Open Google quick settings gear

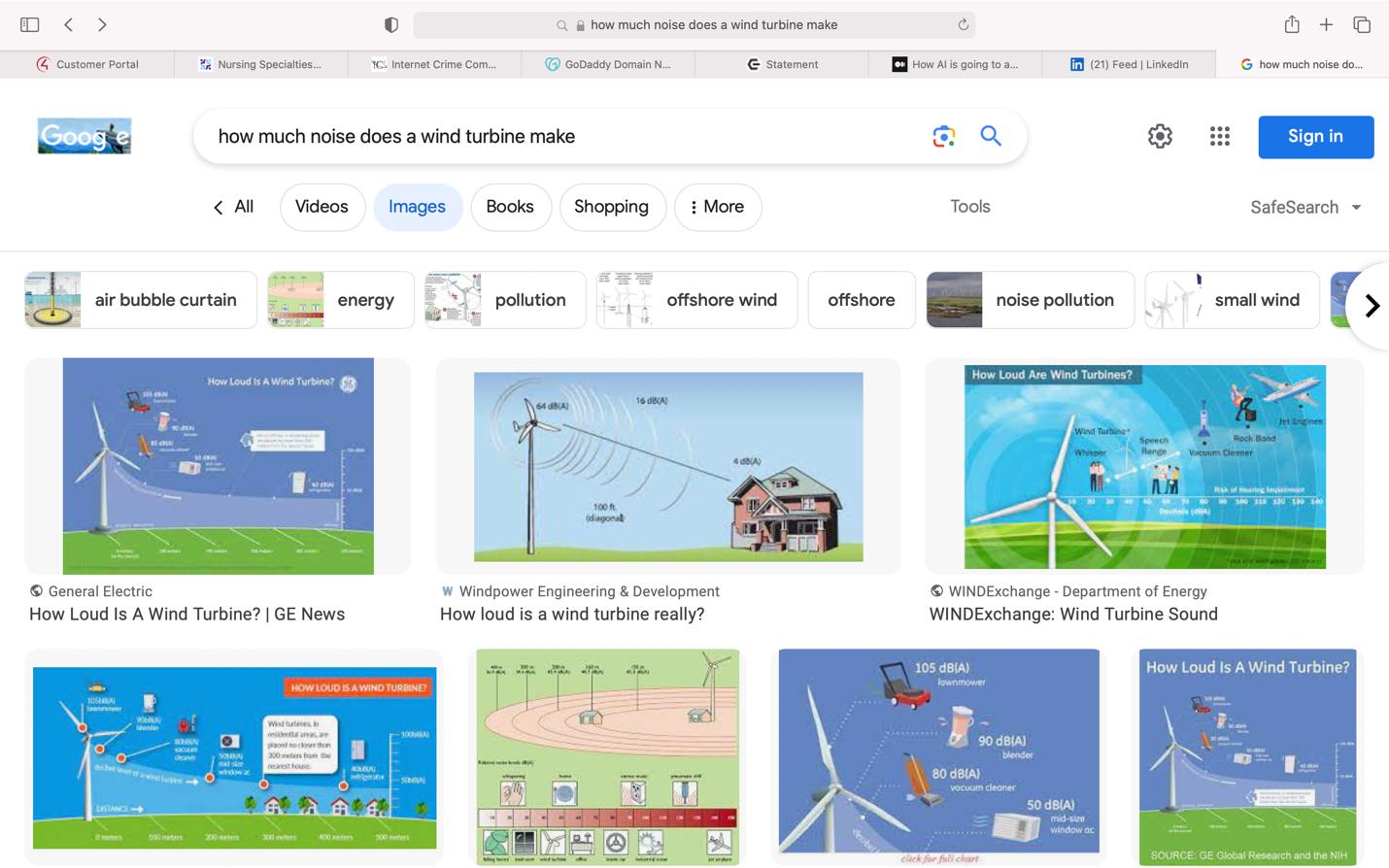(x=1160, y=136)
